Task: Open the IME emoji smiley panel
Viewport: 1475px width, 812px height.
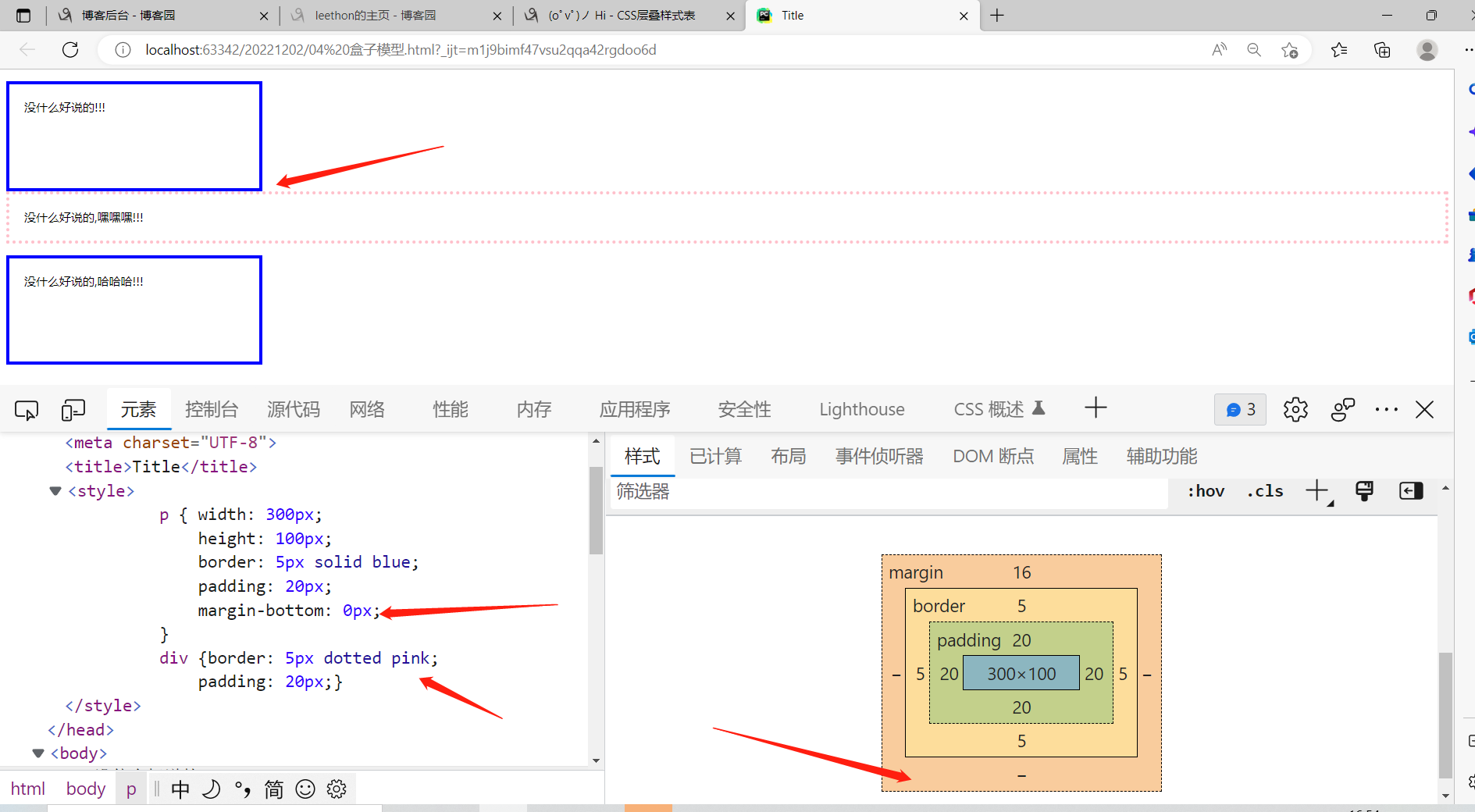Action: tap(305, 789)
